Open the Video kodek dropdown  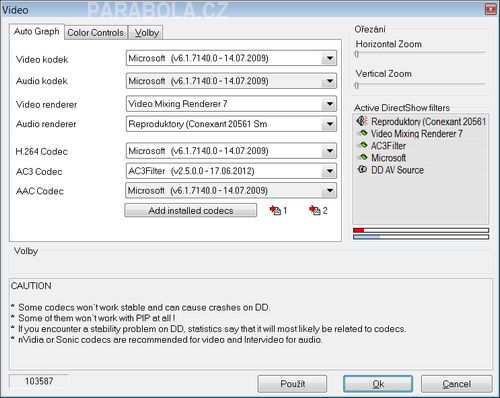point(231,58)
